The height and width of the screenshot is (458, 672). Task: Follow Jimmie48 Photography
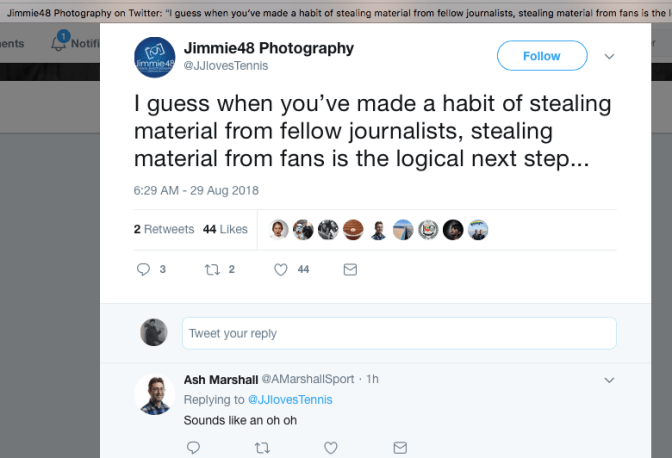[x=541, y=56]
